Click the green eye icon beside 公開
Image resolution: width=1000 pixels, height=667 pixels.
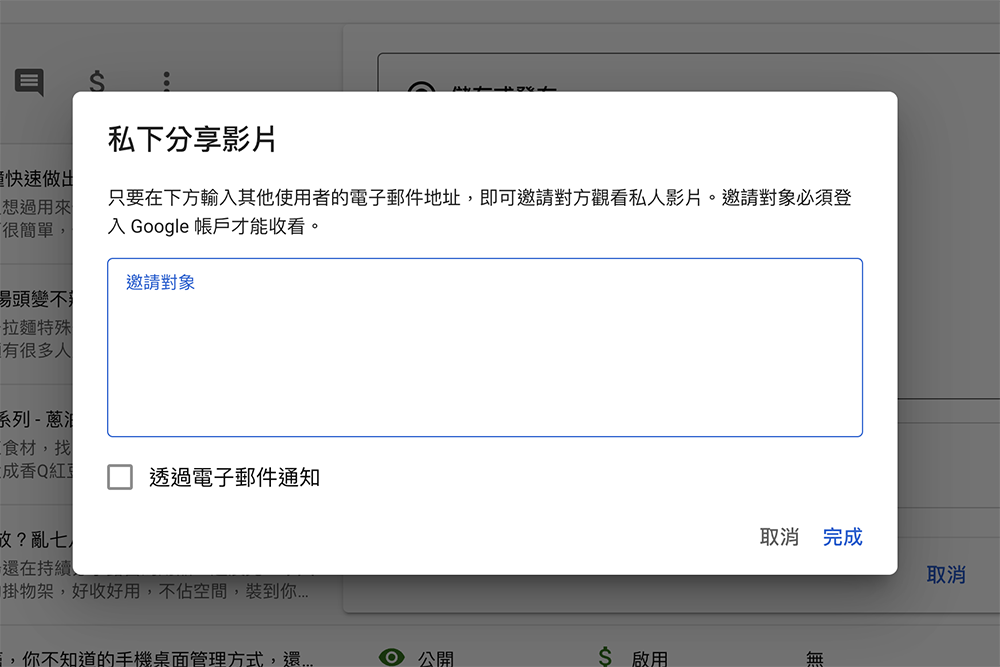tap(391, 657)
